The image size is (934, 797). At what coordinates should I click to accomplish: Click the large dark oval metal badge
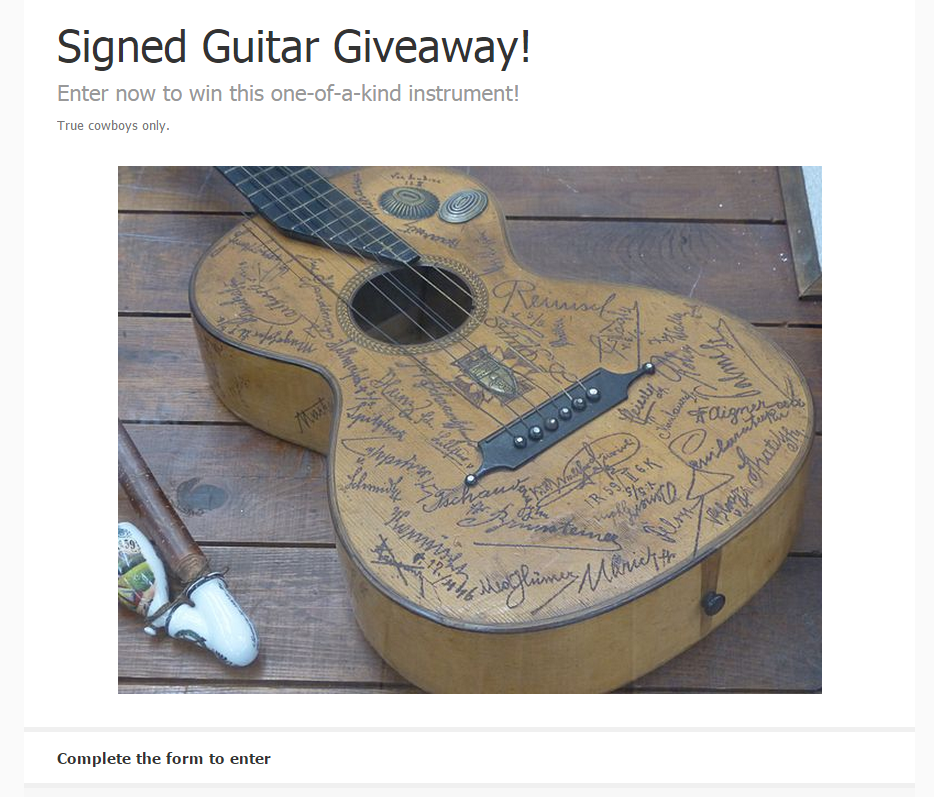coord(409,201)
